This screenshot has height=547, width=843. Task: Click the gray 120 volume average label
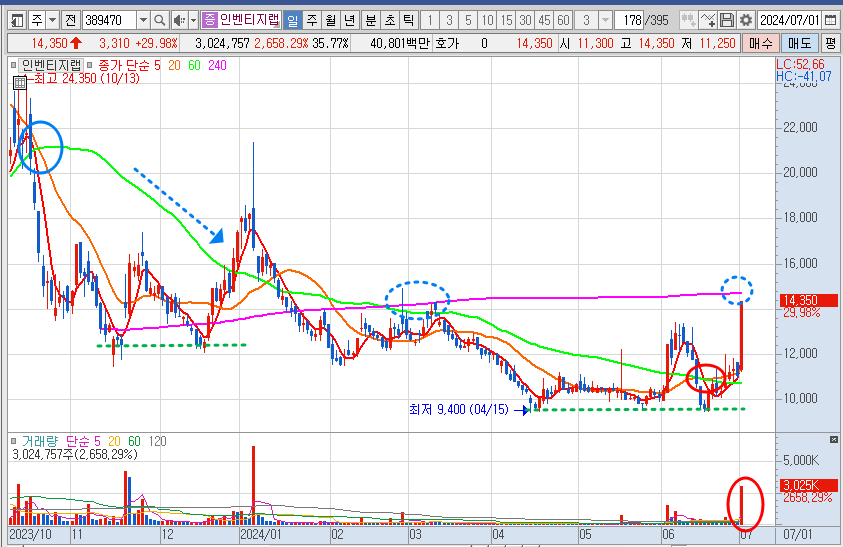(157, 441)
